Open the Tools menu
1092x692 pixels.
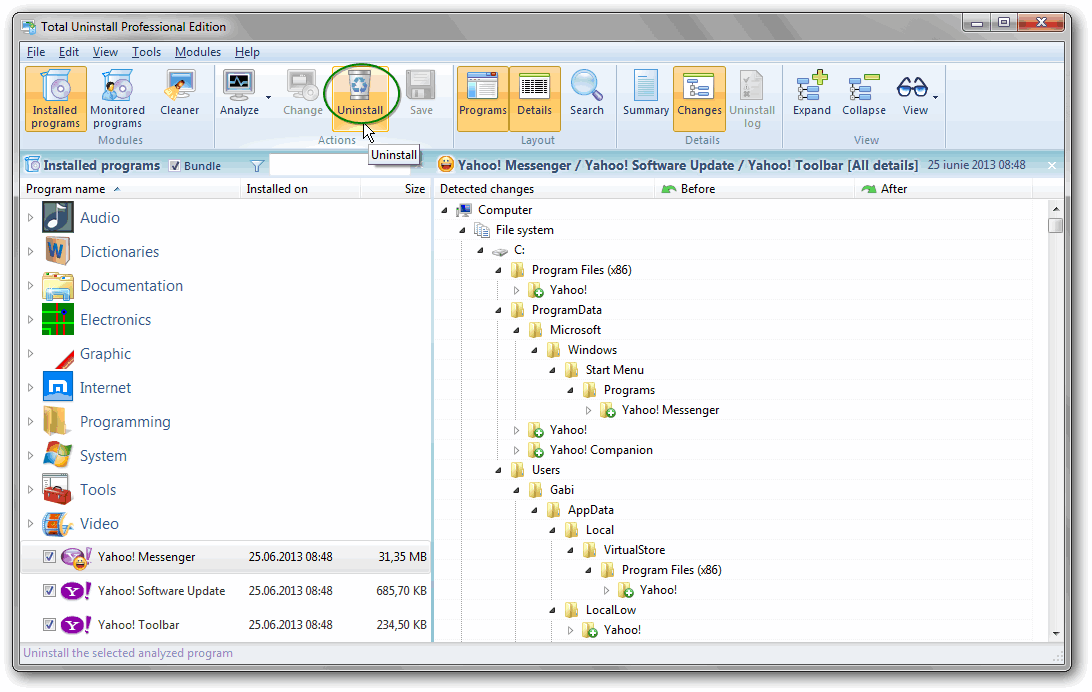click(x=146, y=52)
